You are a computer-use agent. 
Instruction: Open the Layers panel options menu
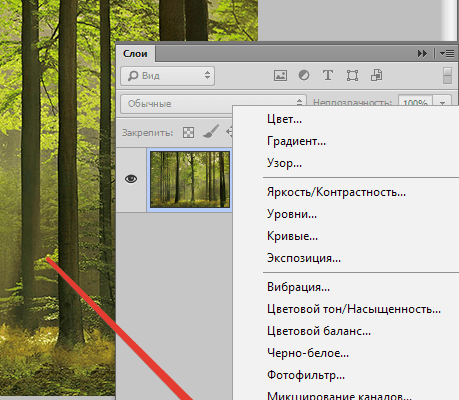[x=447, y=54]
